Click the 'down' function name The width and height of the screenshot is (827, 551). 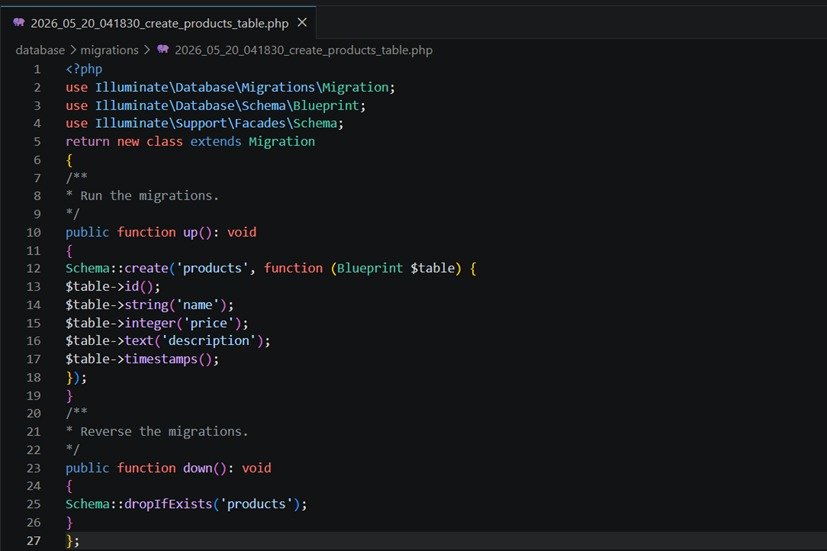tap(197, 468)
